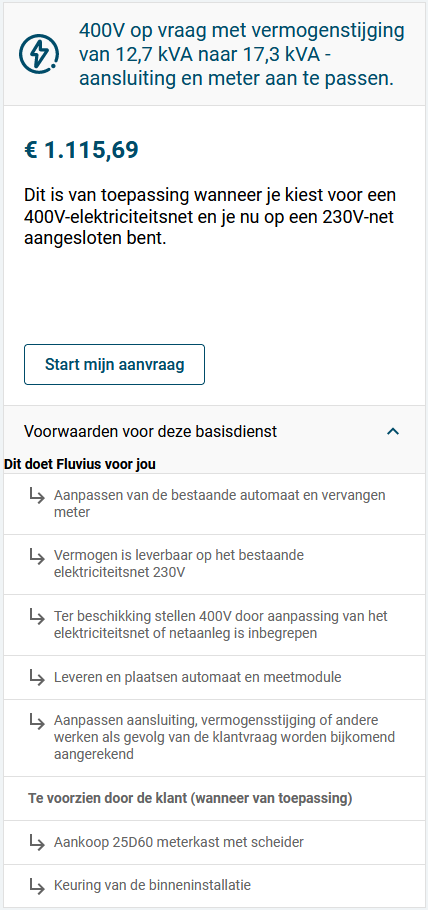
Task: Click Te voorzien door de klant heading
Action: [x=190, y=799]
